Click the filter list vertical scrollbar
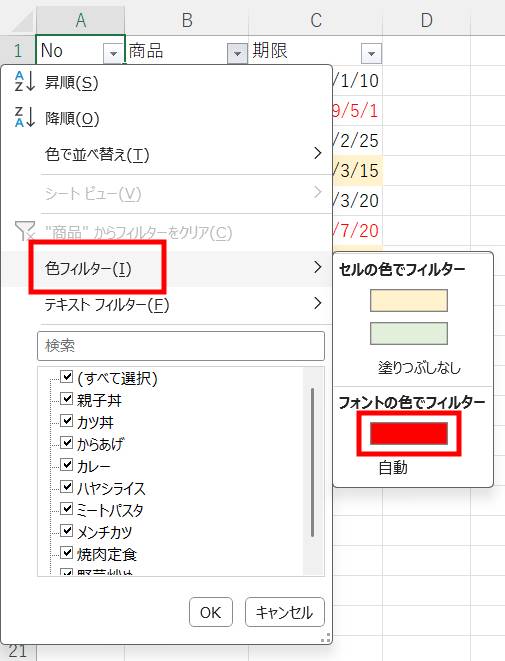Viewport: 505px width, 661px height. pos(312,462)
